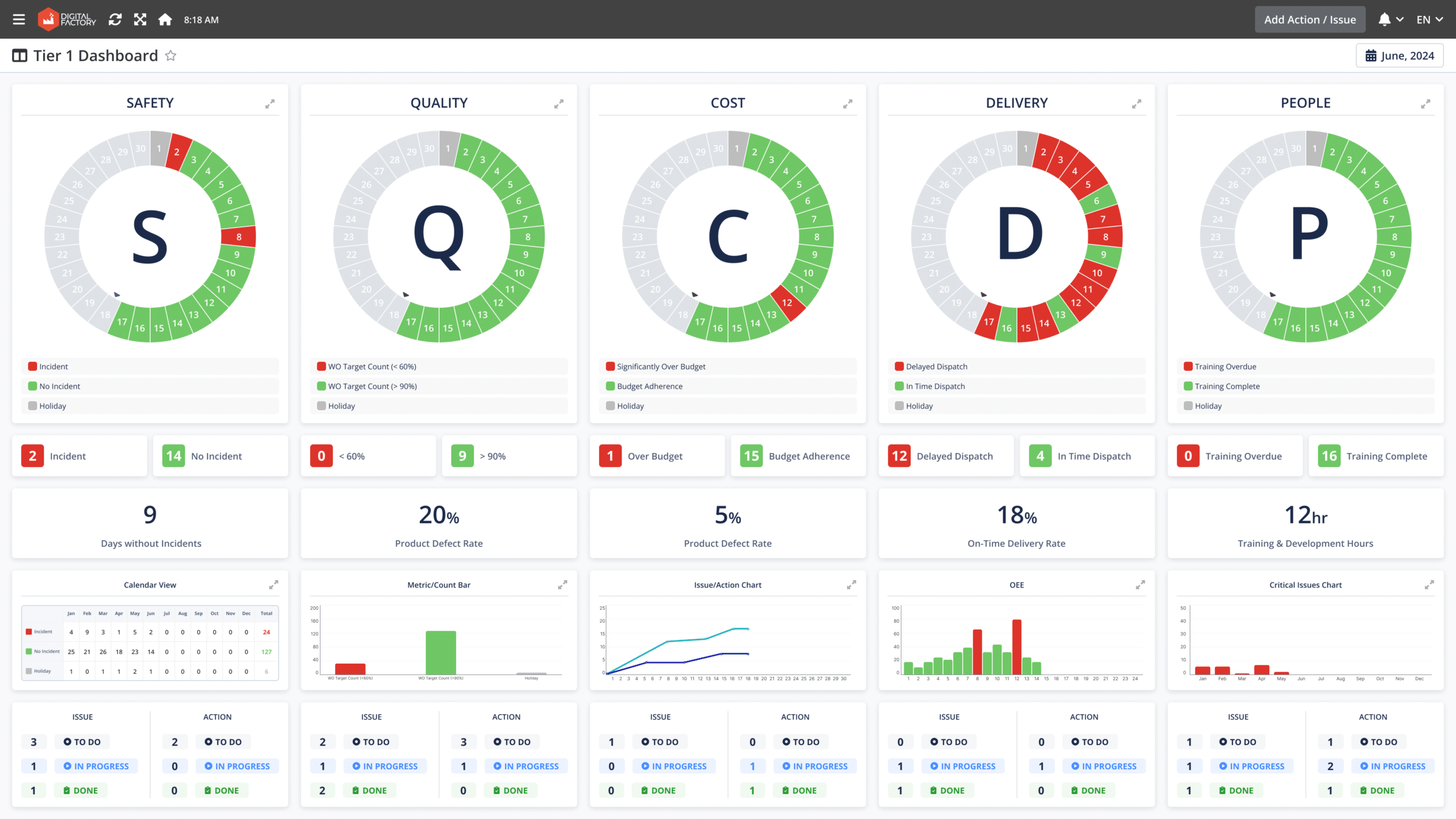
Task: Open Days without Incidents KPI tile
Action: (x=150, y=523)
